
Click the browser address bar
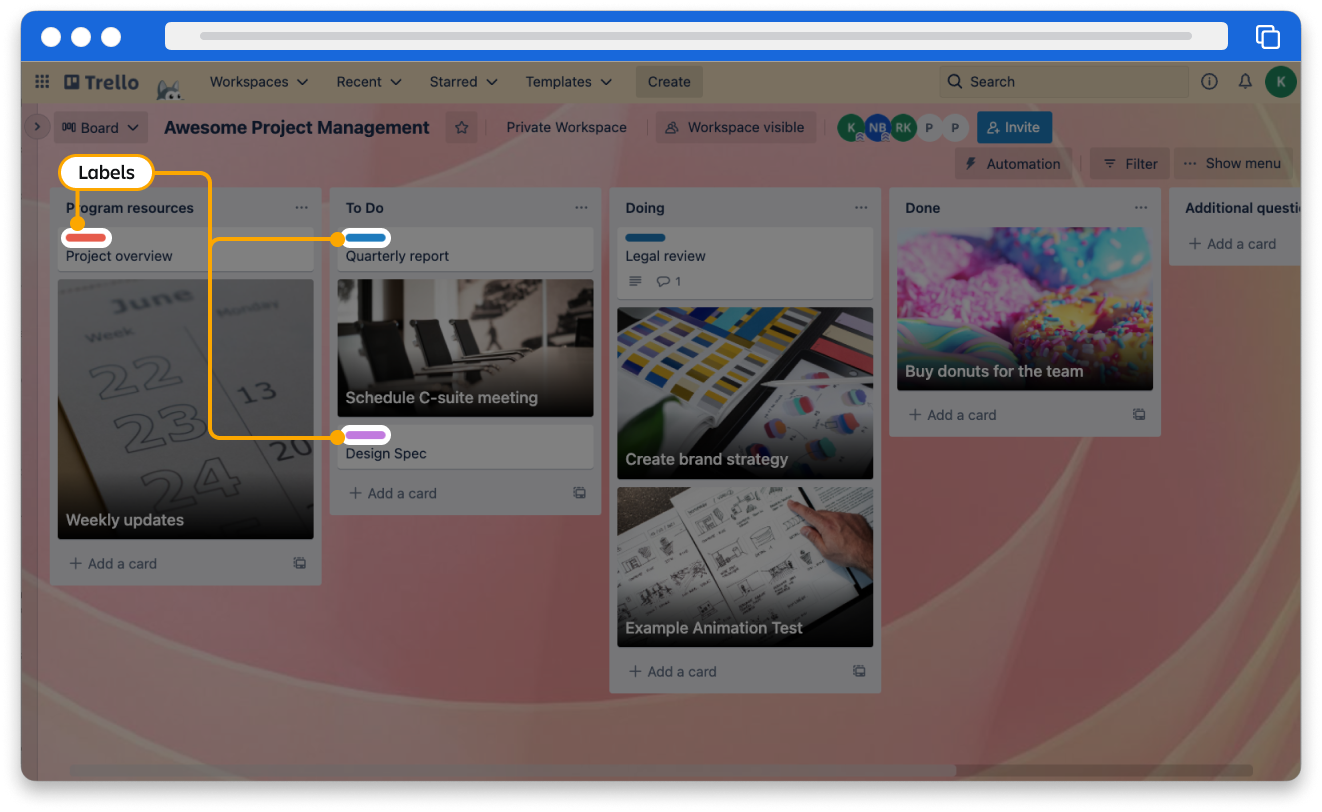[696, 36]
